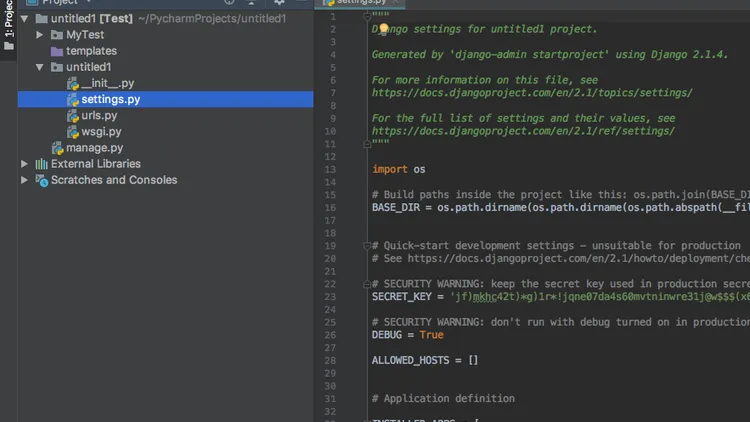Click the topics/settings docs URL in docstring
The height and width of the screenshot is (422, 750).
532,93
